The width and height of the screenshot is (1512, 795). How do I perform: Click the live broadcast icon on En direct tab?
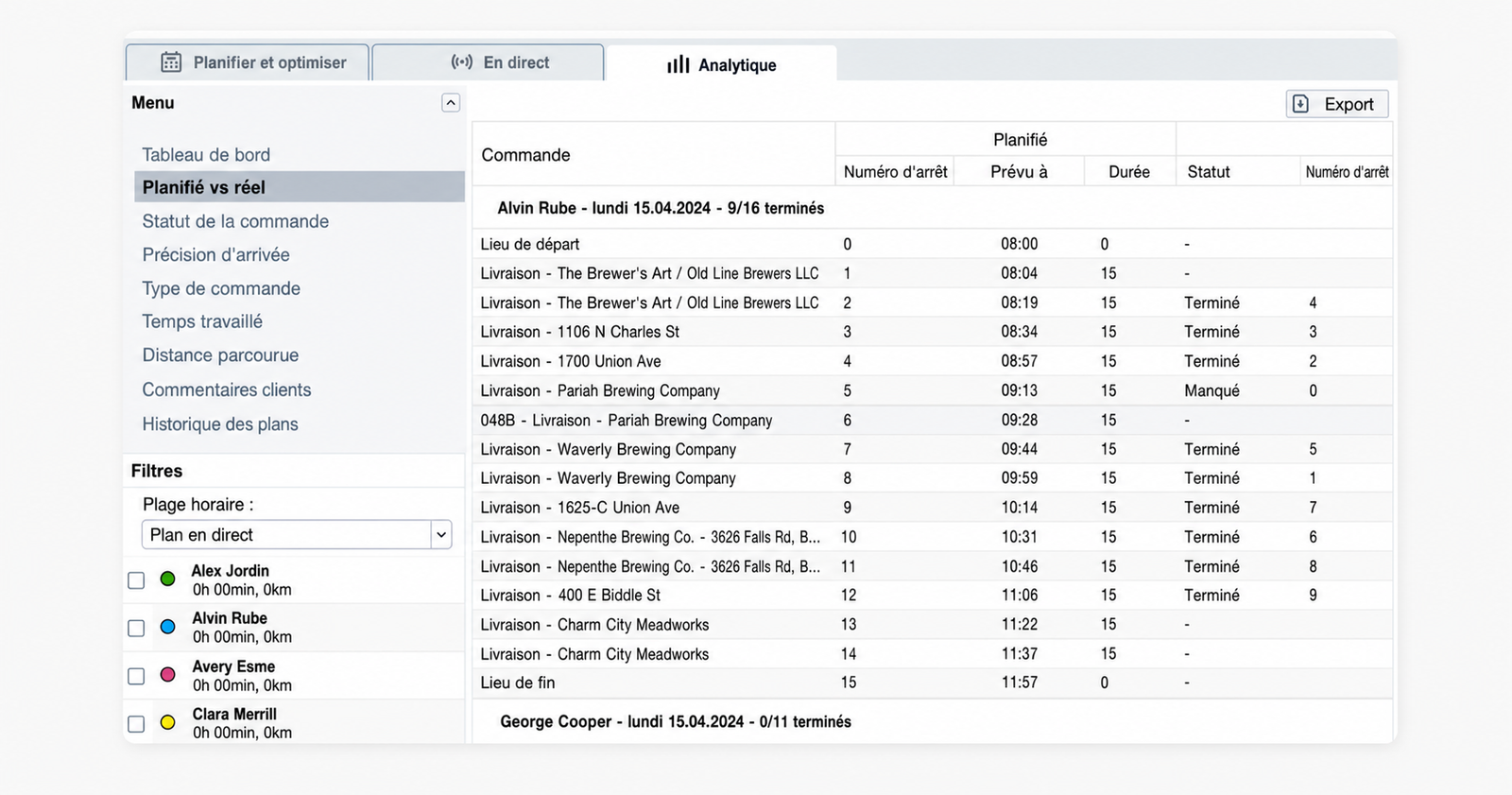(462, 62)
